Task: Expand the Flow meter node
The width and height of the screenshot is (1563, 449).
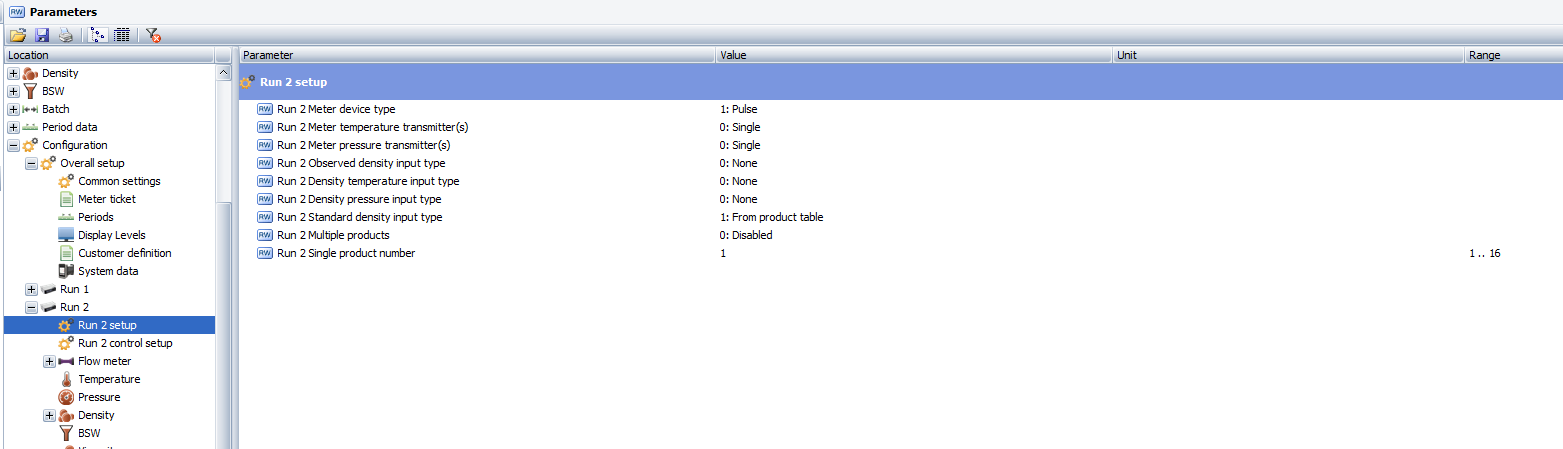Action: pos(49,361)
